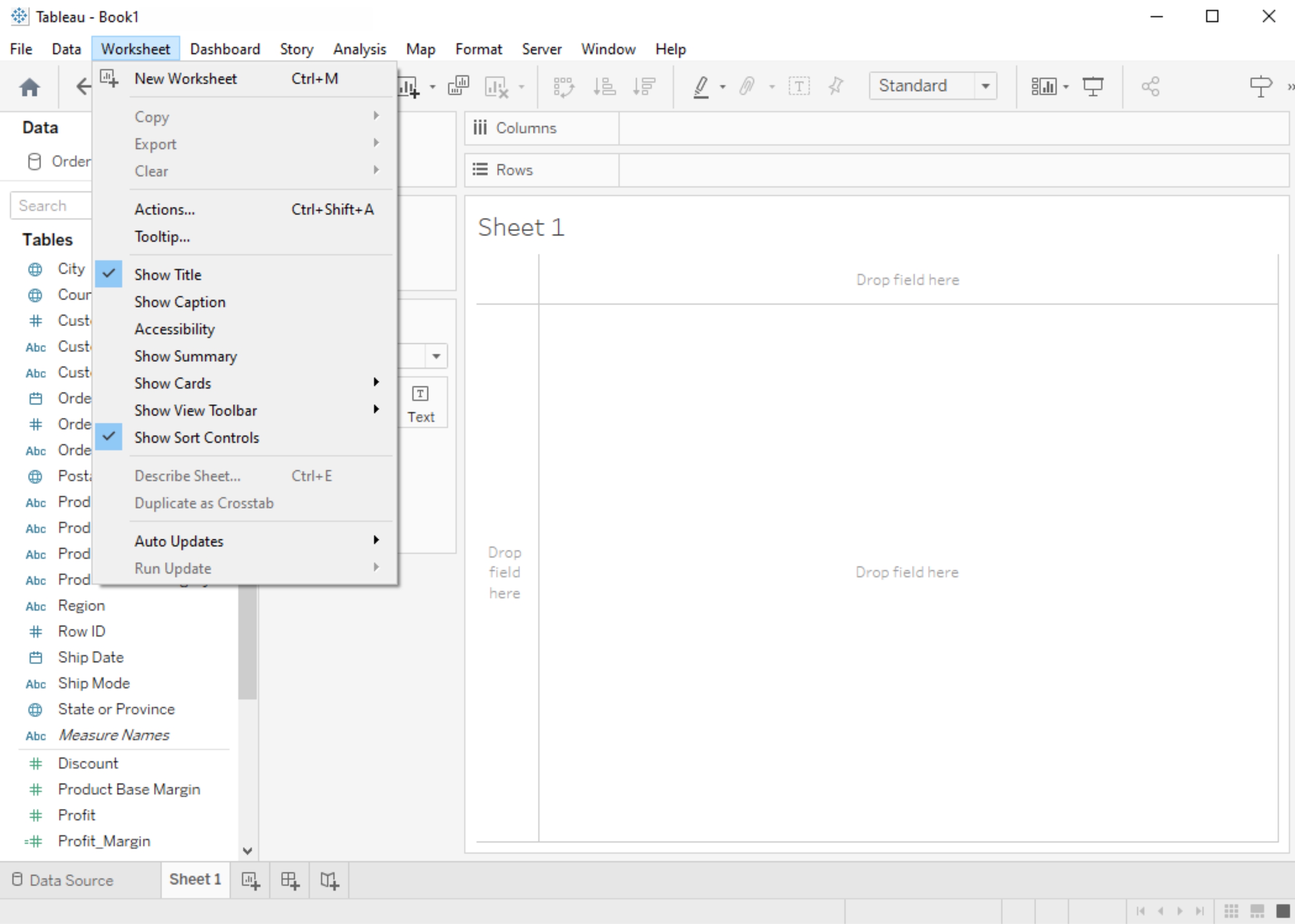1295x924 pixels.
Task: Click the Duplicate worksheet toolbar icon
Action: pyautogui.click(x=459, y=86)
